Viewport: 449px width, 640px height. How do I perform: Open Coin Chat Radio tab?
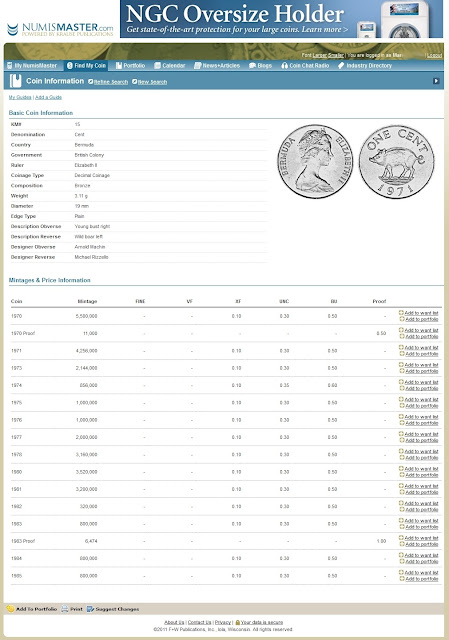305,65
